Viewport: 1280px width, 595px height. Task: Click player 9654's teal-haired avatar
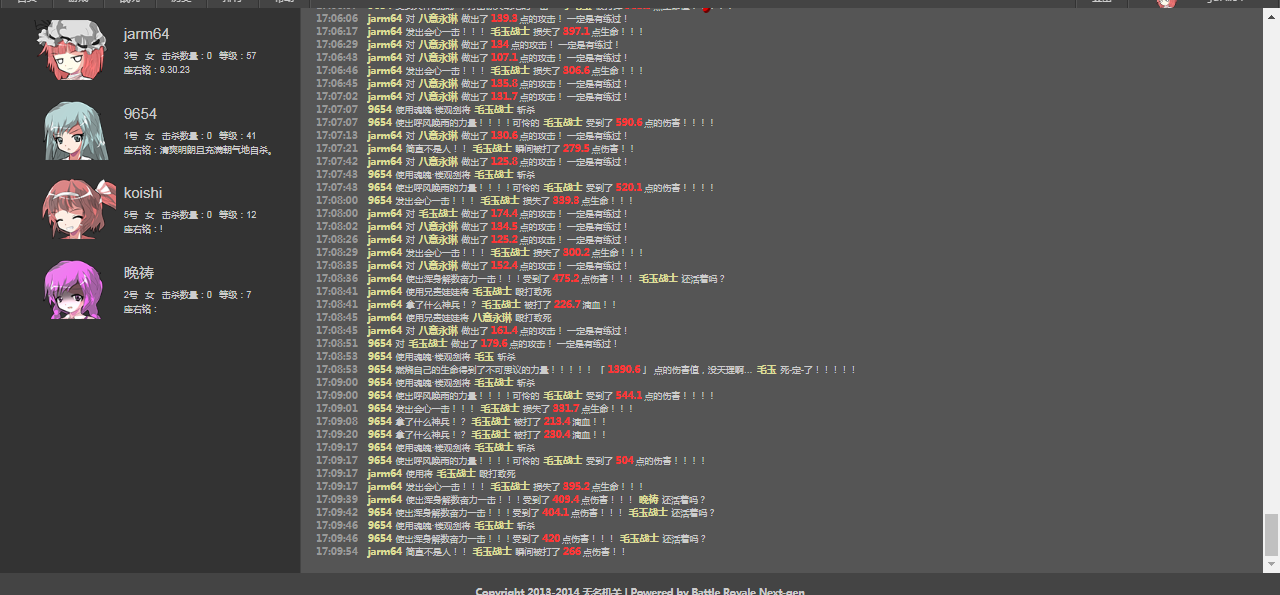[x=72, y=130]
